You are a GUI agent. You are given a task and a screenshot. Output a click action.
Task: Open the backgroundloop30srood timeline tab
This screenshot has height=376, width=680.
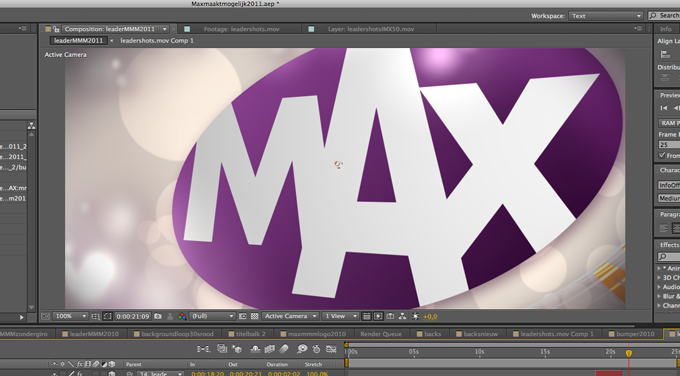tap(177, 334)
